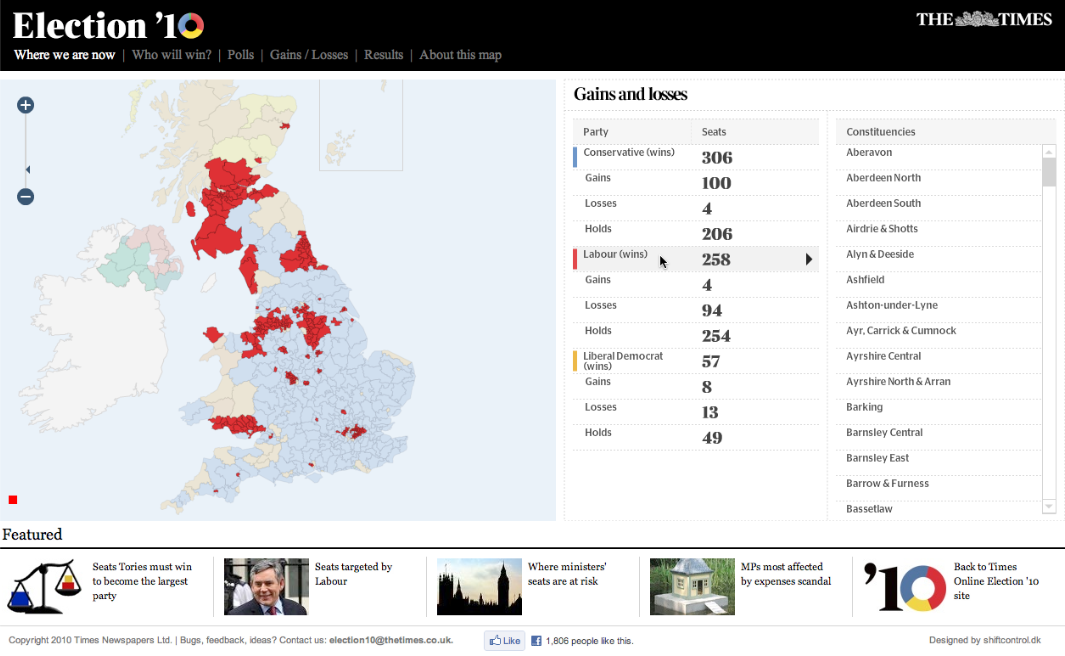Click the constituency list scroll down arrow
Screen dimensions: 1065x656
coord(1049,507)
